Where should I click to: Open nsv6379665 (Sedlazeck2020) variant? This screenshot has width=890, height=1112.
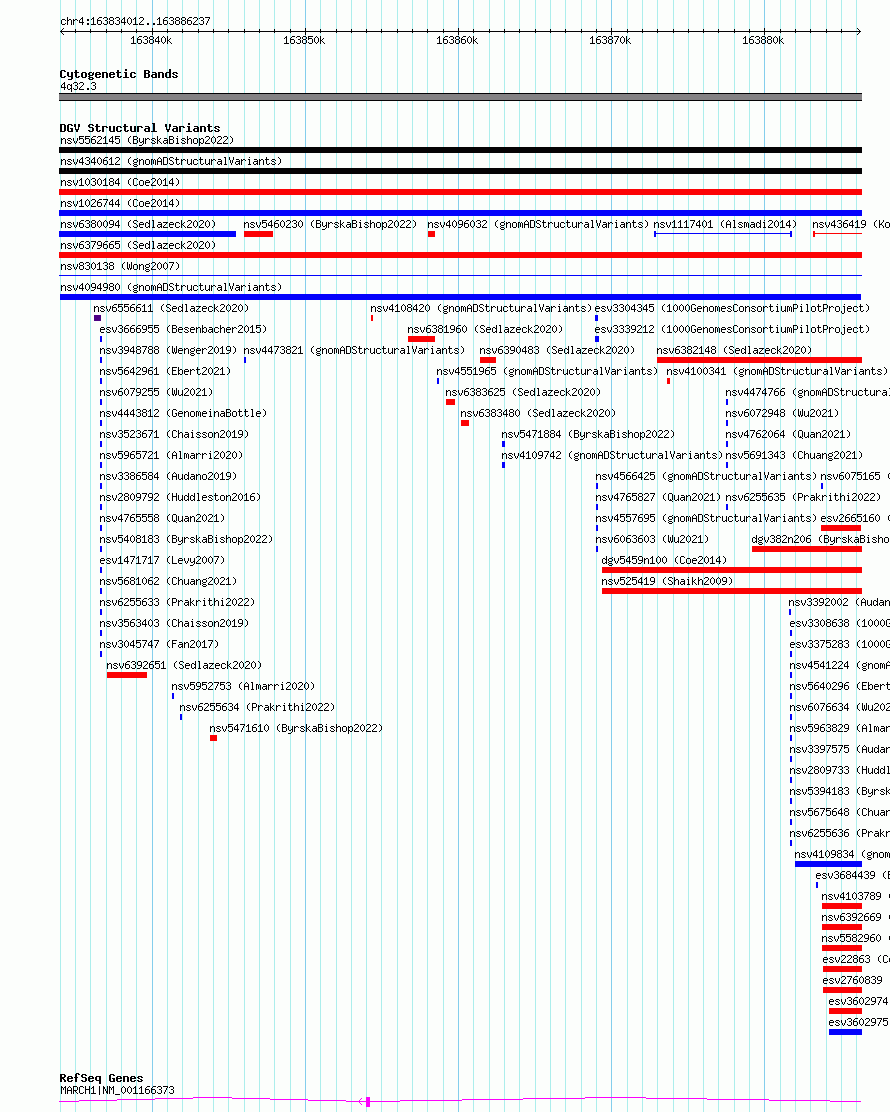coord(138,245)
